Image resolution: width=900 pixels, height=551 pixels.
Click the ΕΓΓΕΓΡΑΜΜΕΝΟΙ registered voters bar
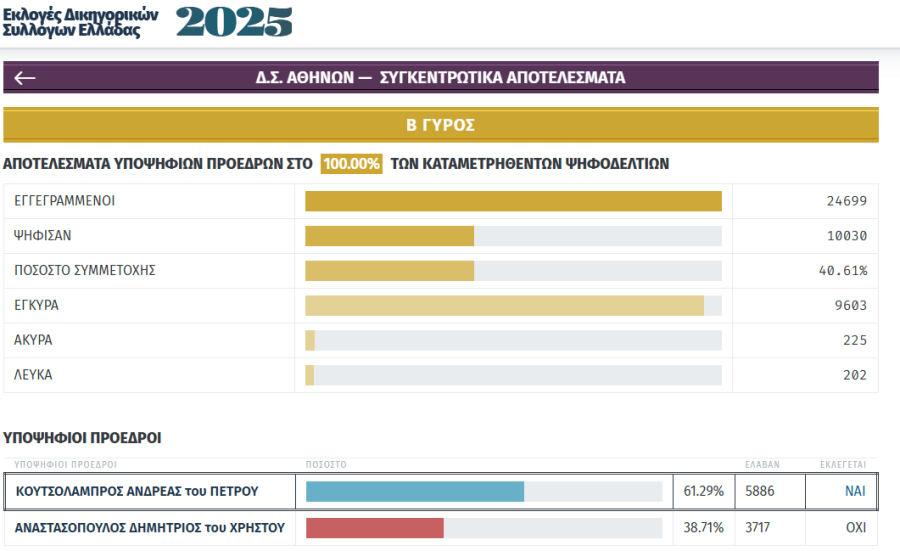[x=513, y=201]
